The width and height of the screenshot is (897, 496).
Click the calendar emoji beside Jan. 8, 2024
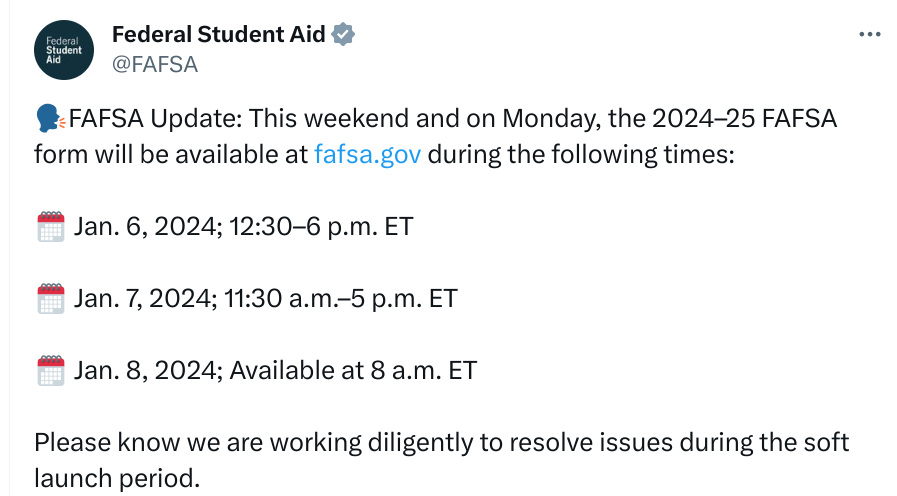tap(51, 371)
